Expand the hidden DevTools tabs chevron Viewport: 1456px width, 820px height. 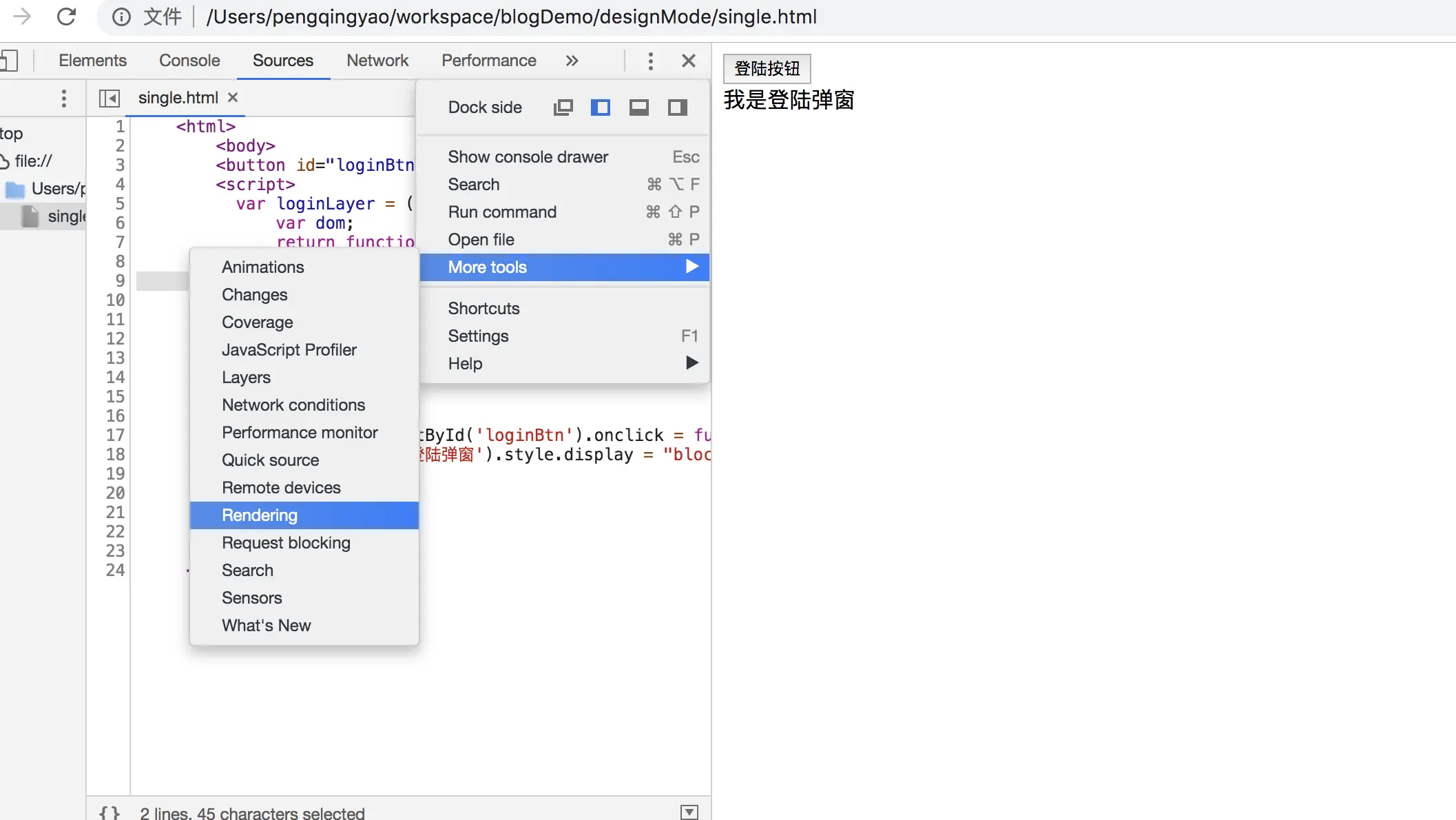572,61
